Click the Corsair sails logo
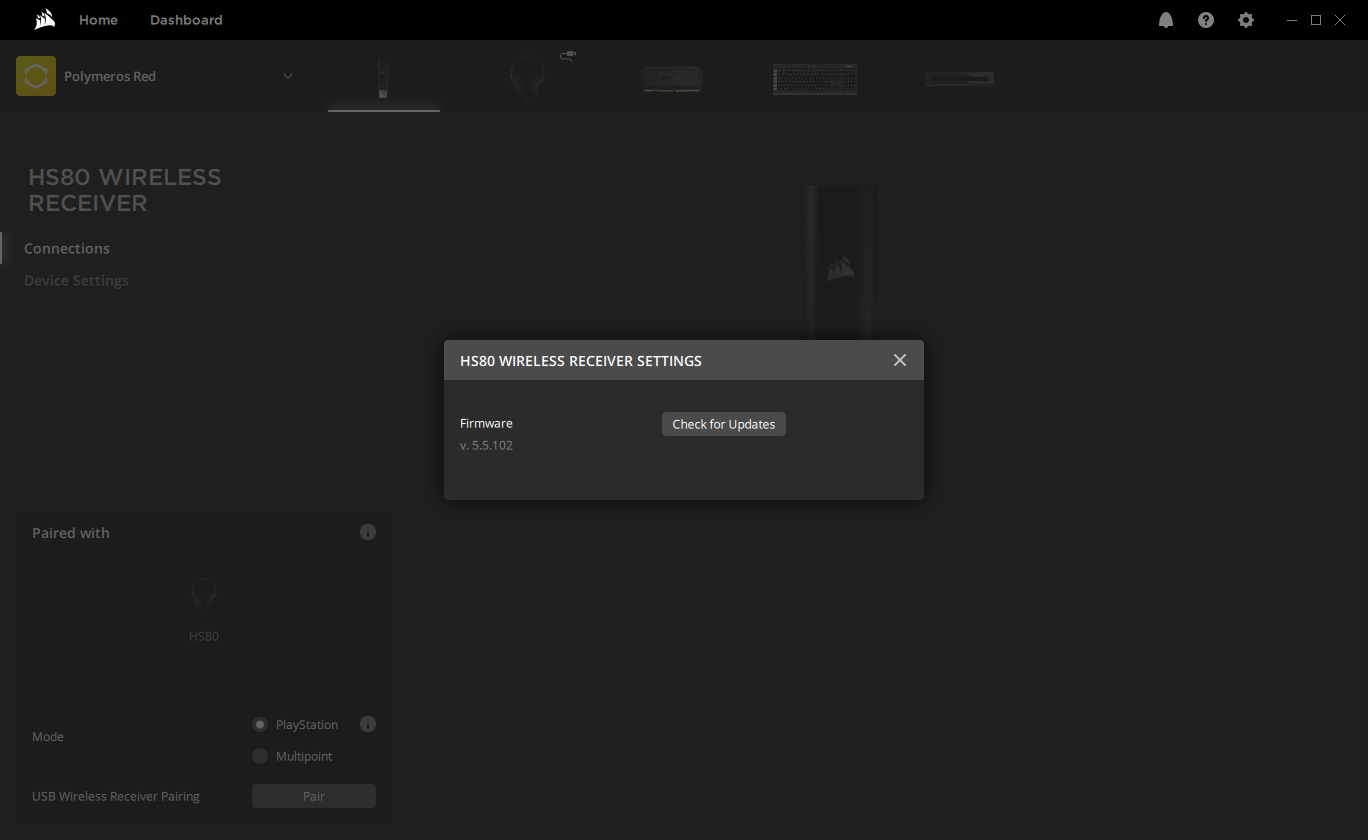Image resolution: width=1368 pixels, height=840 pixels. (x=44, y=20)
